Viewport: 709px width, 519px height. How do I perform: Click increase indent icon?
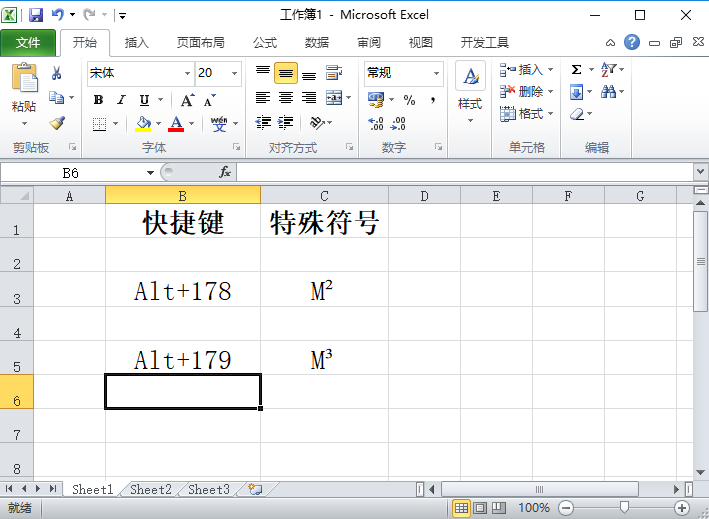(286, 123)
